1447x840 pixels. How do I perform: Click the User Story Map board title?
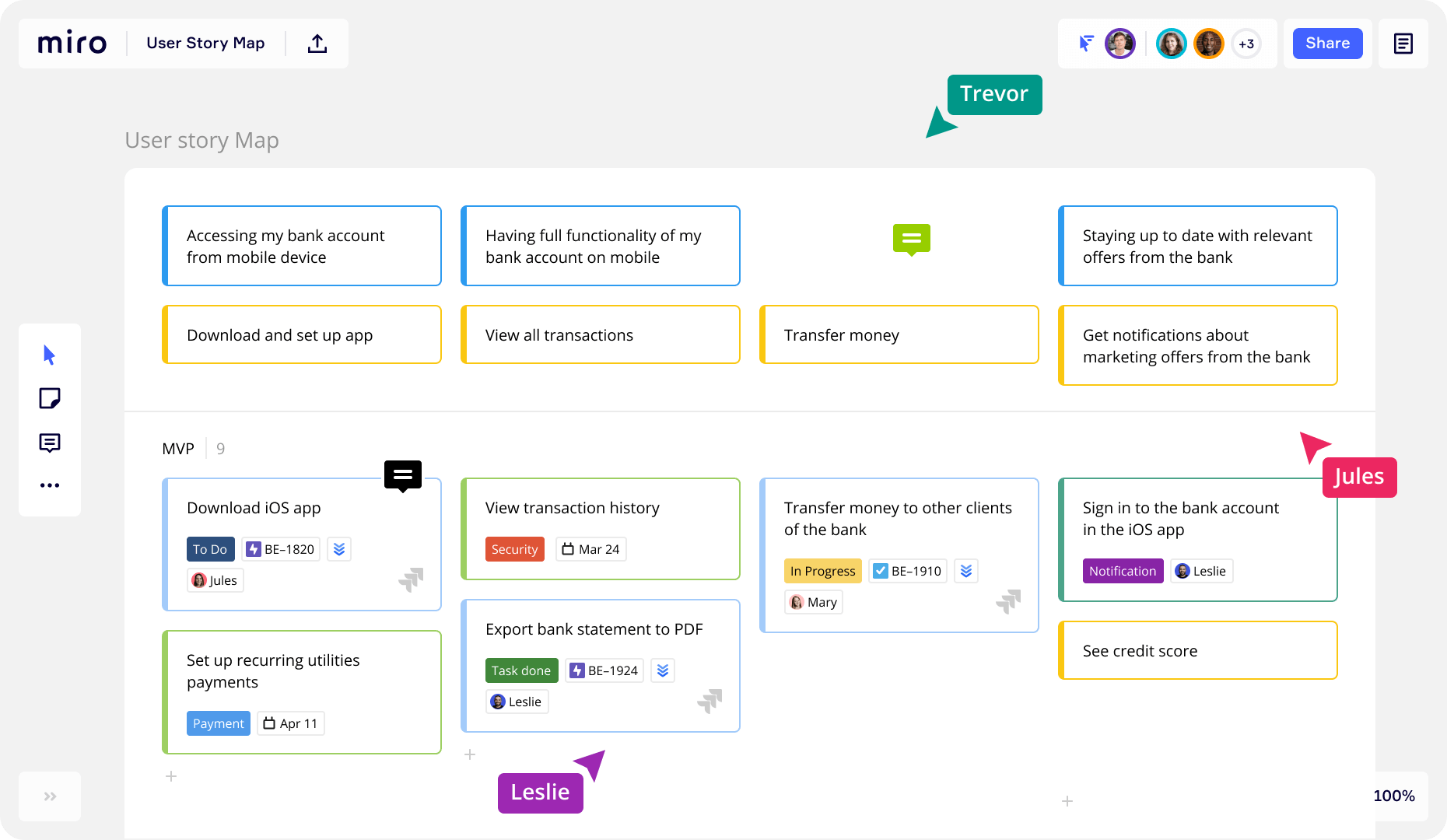(x=205, y=44)
